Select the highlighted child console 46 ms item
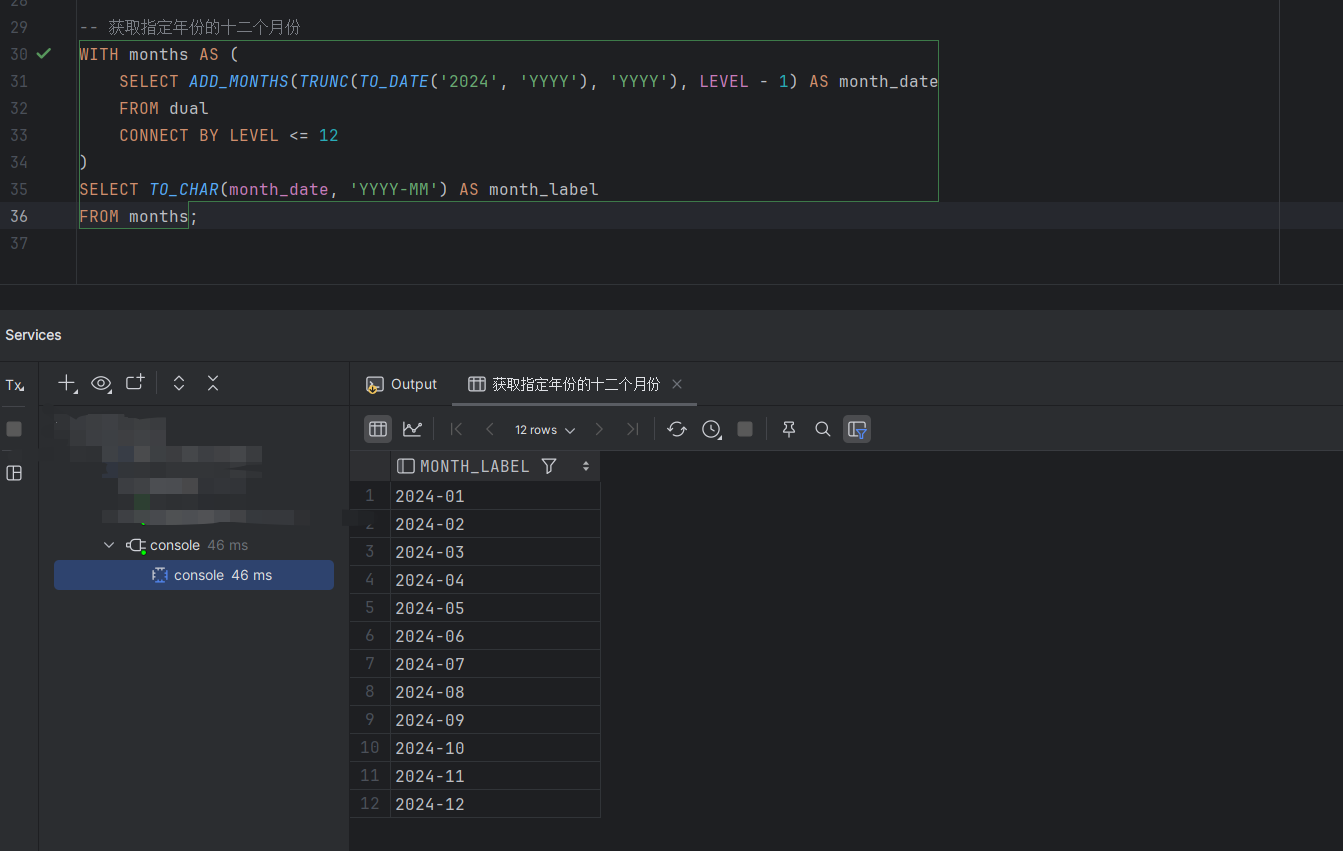Viewport: 1343px width, 851px height. 194,575
